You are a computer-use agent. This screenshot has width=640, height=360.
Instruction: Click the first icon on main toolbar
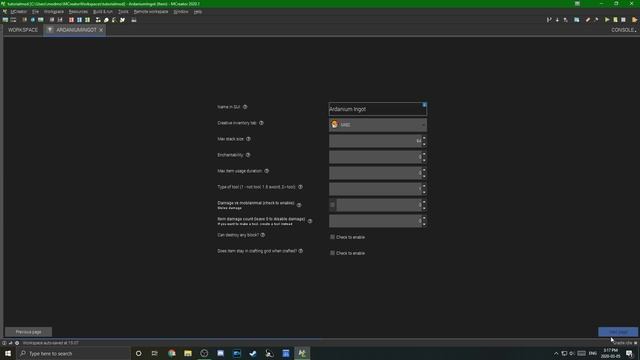point(5,20)
